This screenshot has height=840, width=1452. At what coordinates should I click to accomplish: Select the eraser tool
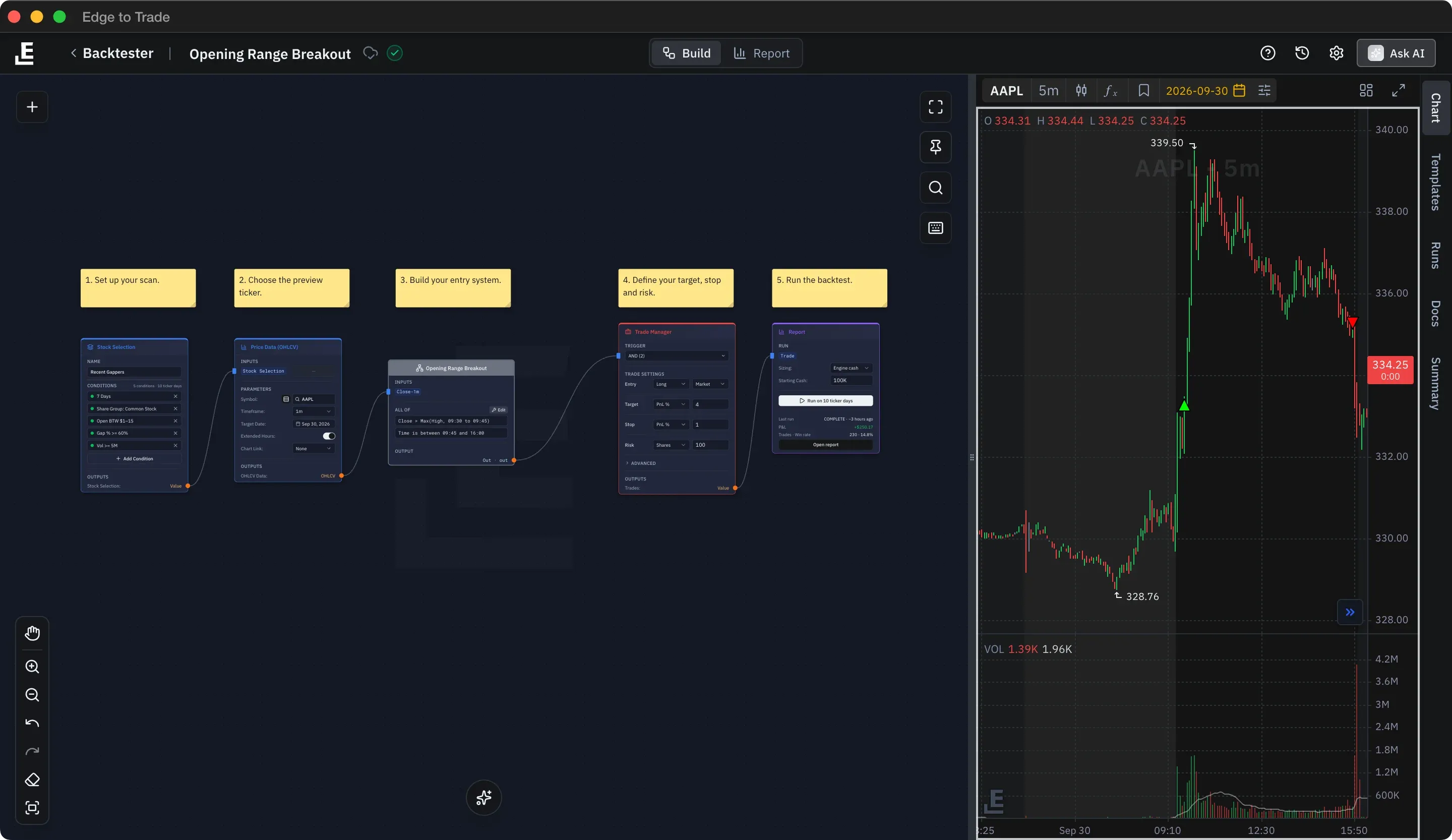coord(32,779)
